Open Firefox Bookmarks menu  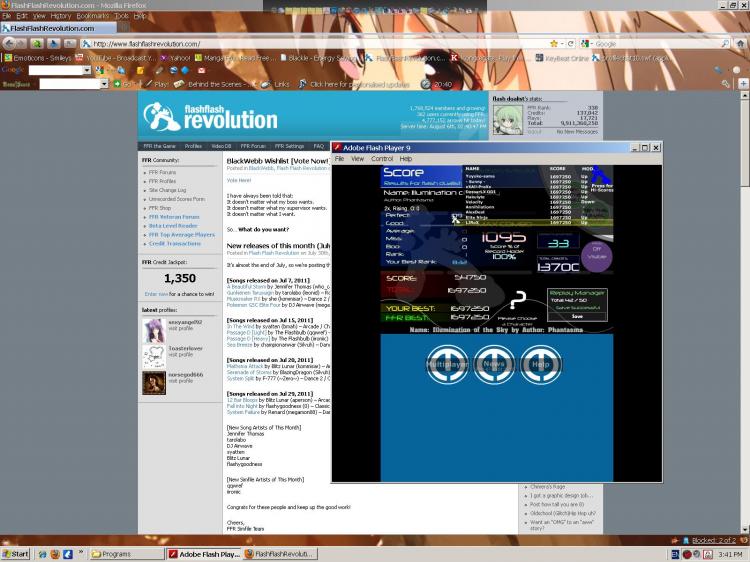point(92,16)
